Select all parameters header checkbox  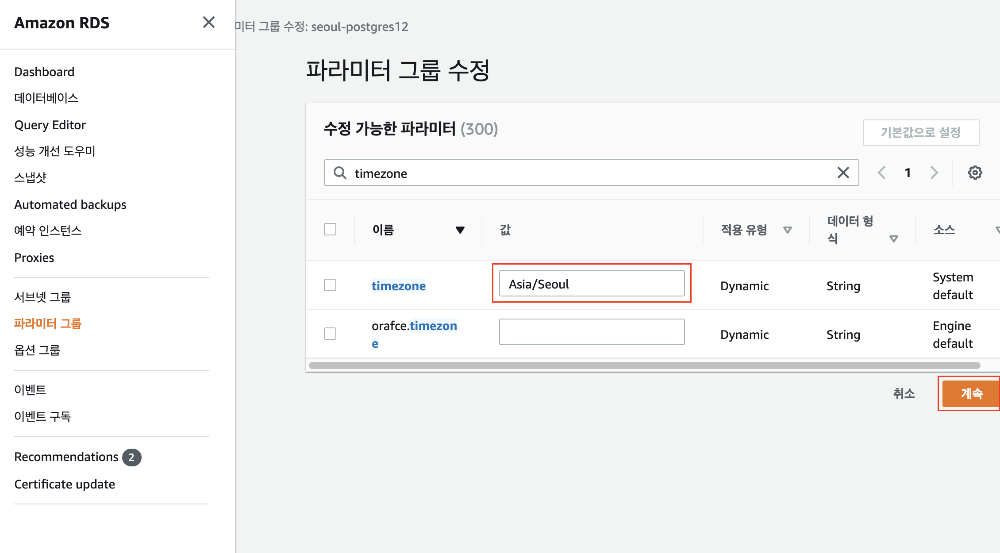[x=330, y=229]
